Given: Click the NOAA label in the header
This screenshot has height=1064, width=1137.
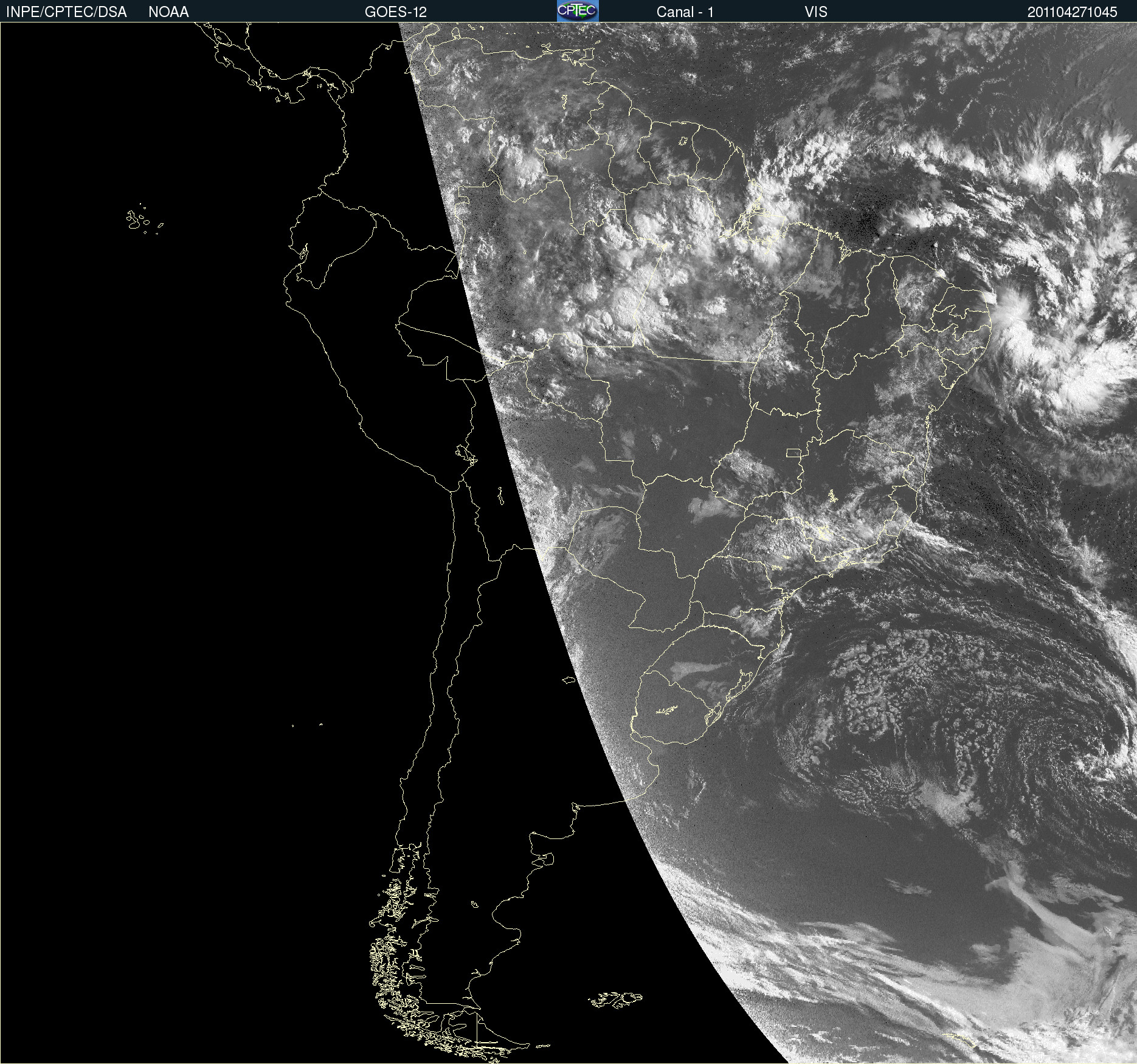Looking at the screenshot, I should point(168,12).
